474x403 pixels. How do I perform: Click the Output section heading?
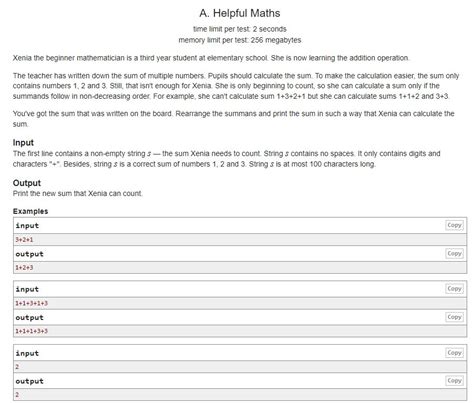tap(27, 183)
